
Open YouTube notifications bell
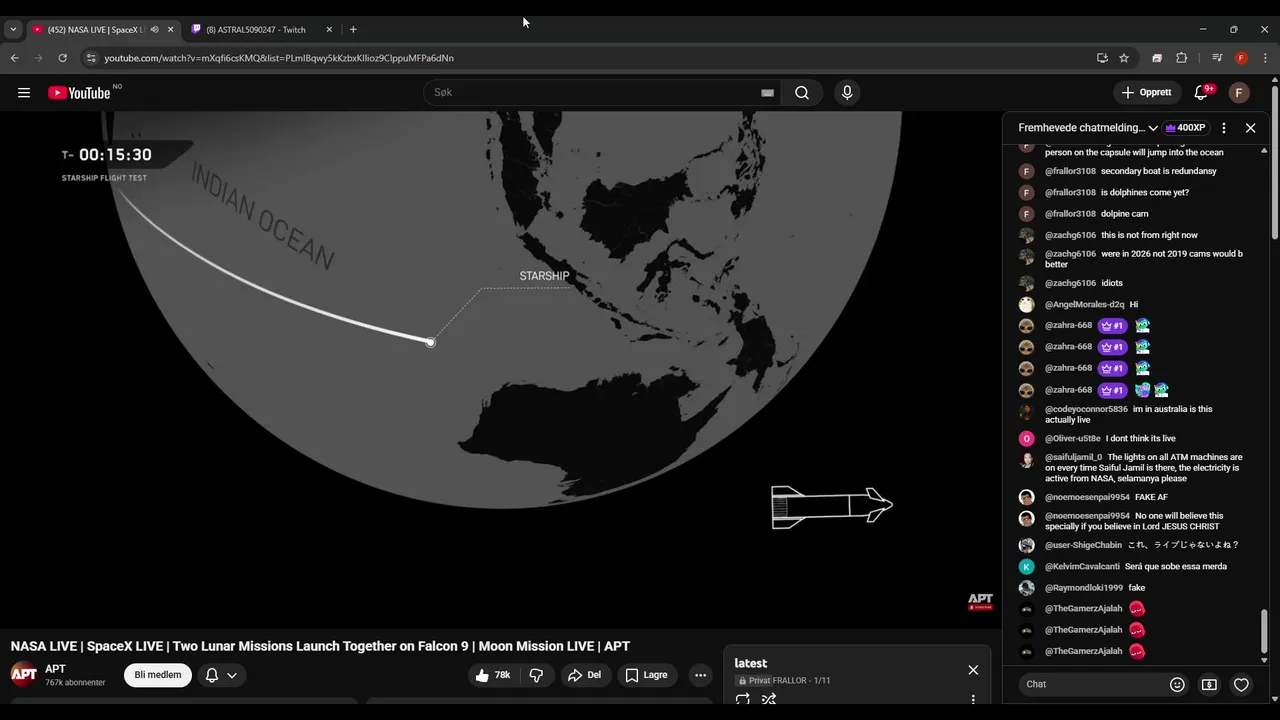pos(1201,93)
